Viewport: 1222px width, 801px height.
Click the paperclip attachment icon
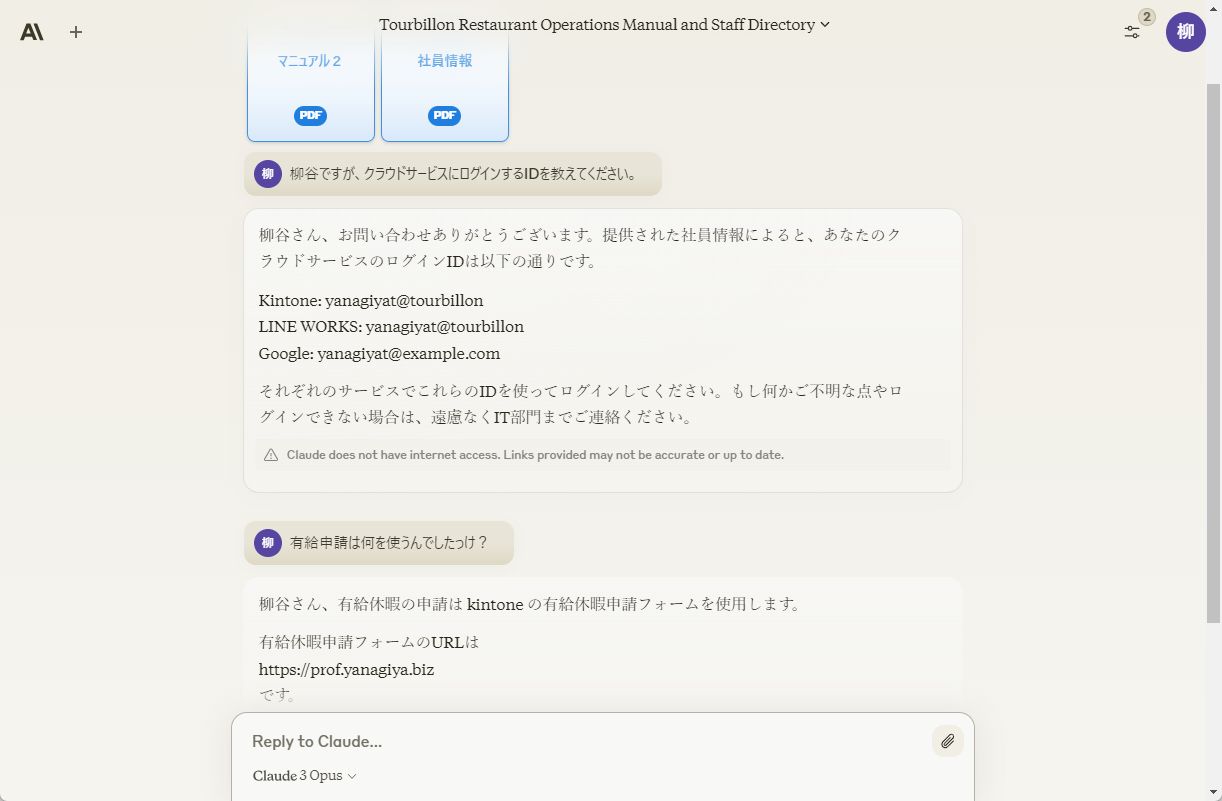click(x=947, y=741)
